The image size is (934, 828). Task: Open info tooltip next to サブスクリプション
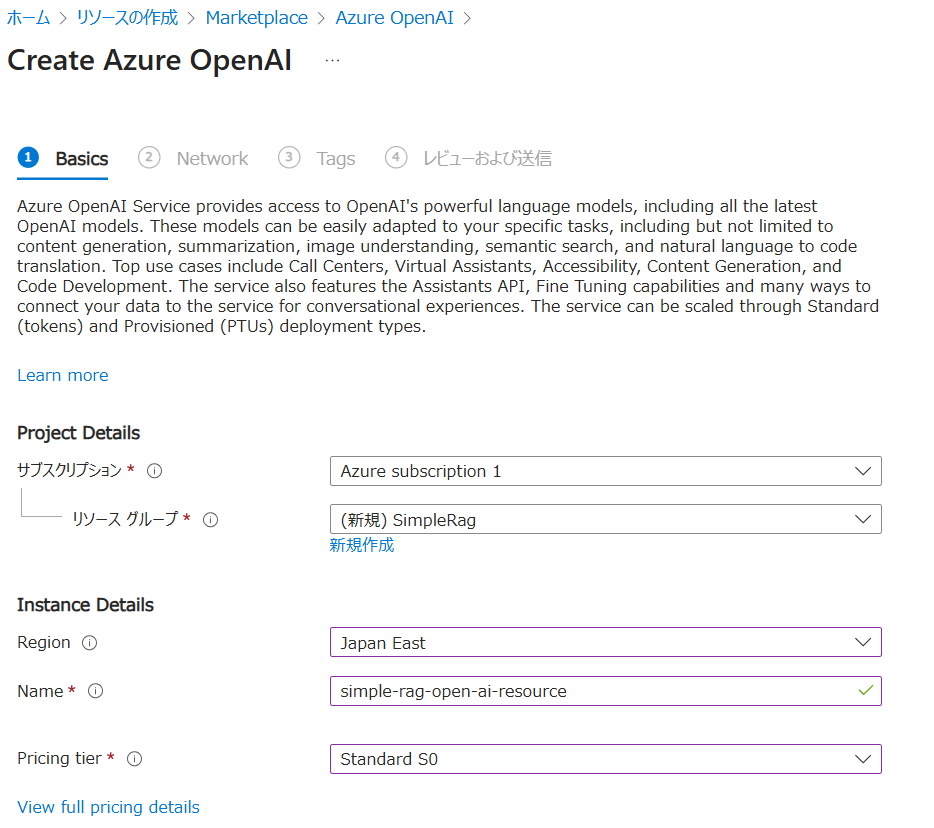point(154,471)
